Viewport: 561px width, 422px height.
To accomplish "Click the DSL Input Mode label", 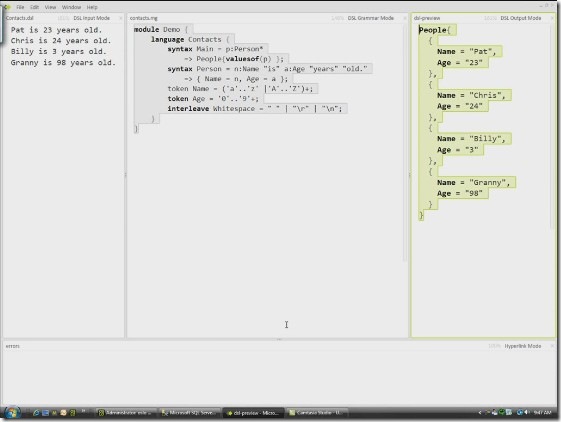I will tap(92, 18).
